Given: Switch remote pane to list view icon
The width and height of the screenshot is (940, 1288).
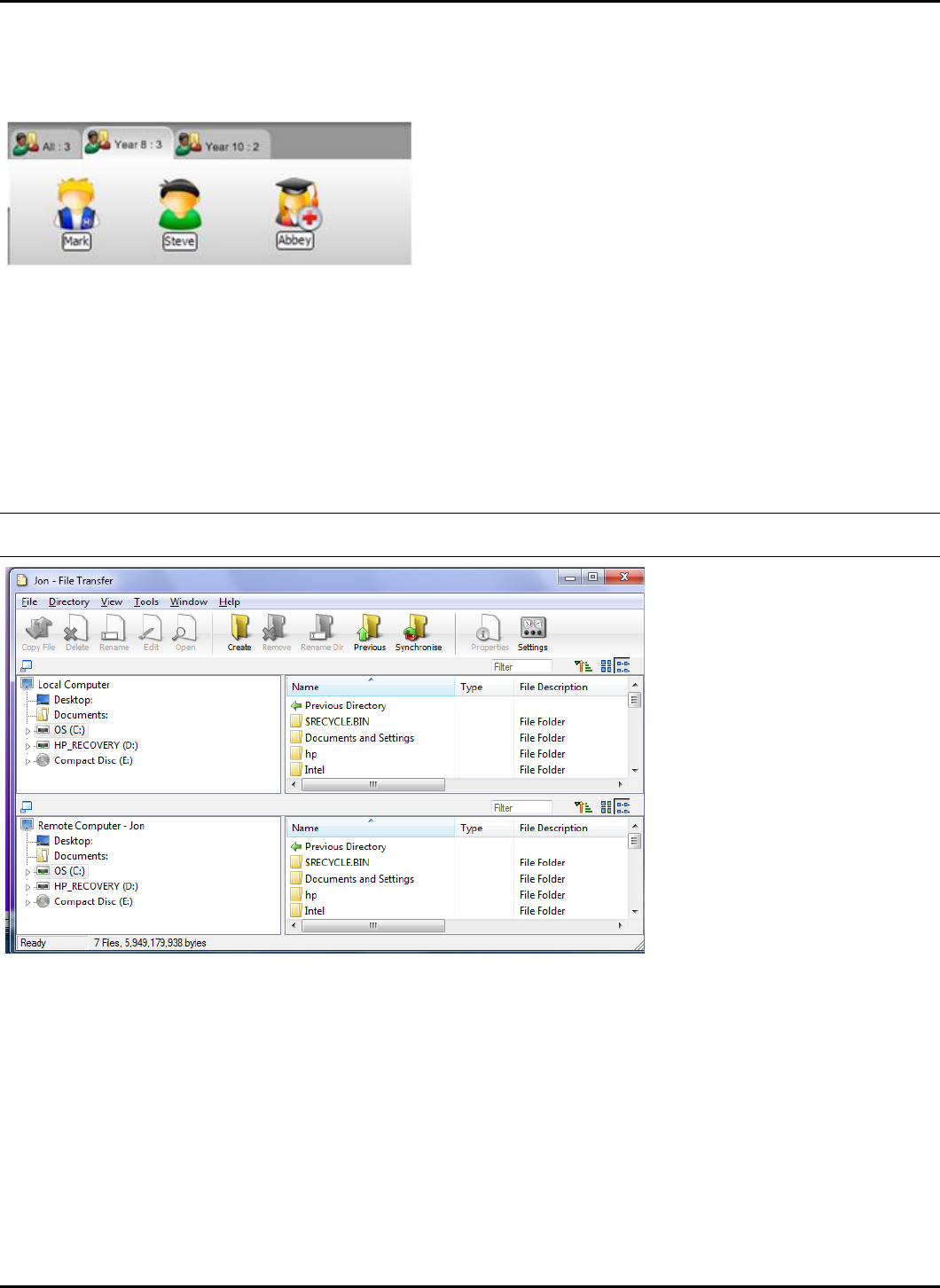Looking at the screenshot, I should point(607,807).
